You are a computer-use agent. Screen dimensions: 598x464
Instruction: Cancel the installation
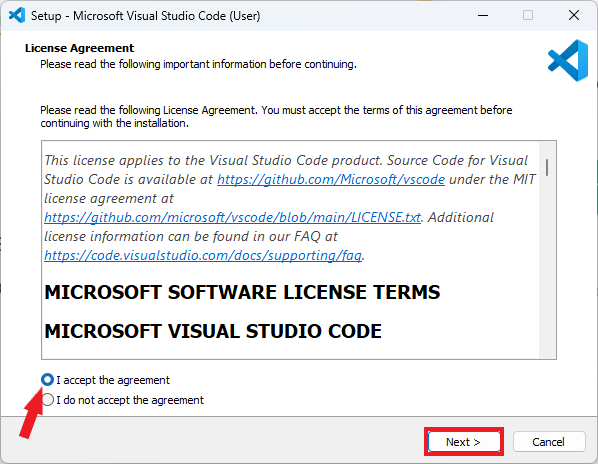[549, 442]
